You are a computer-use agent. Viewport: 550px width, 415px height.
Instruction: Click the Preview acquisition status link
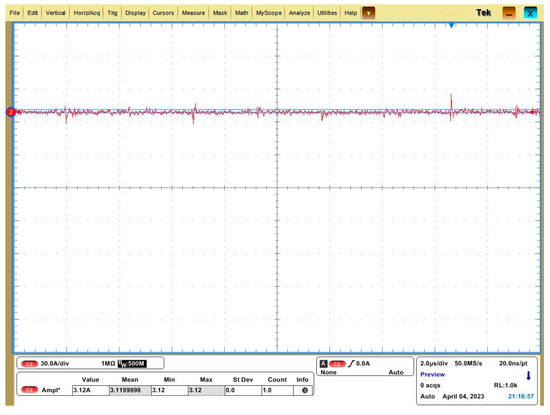pos(432,374)
